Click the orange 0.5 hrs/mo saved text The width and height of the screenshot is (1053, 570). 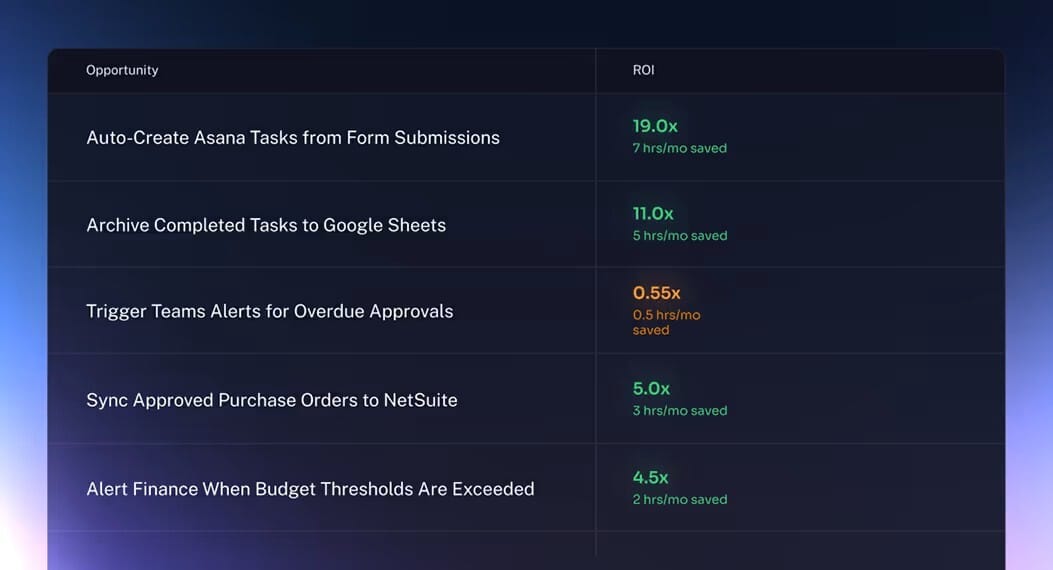click(666, 322)
